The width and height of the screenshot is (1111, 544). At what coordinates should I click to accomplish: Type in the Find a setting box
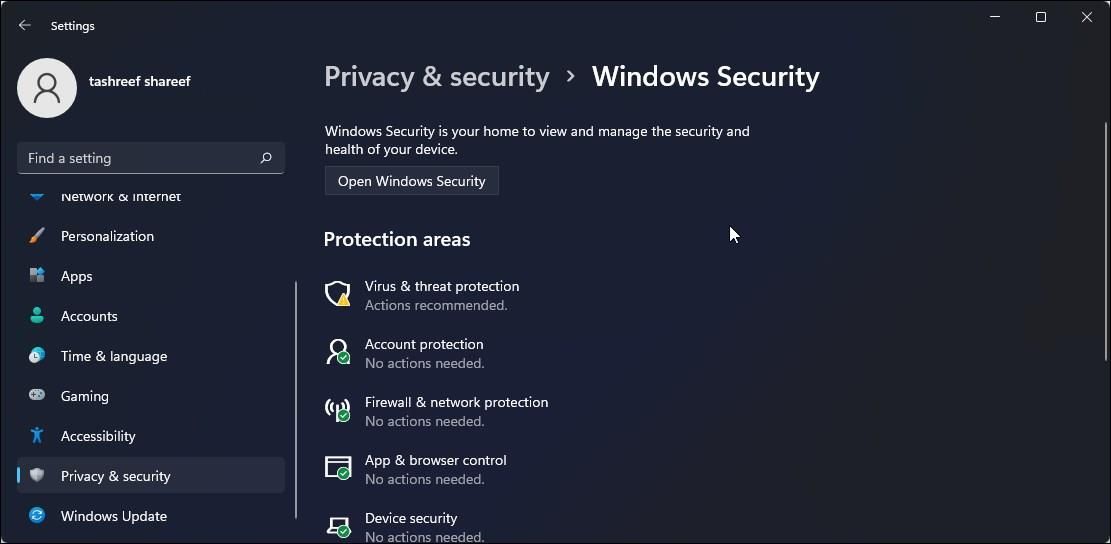tap(138, 158)
